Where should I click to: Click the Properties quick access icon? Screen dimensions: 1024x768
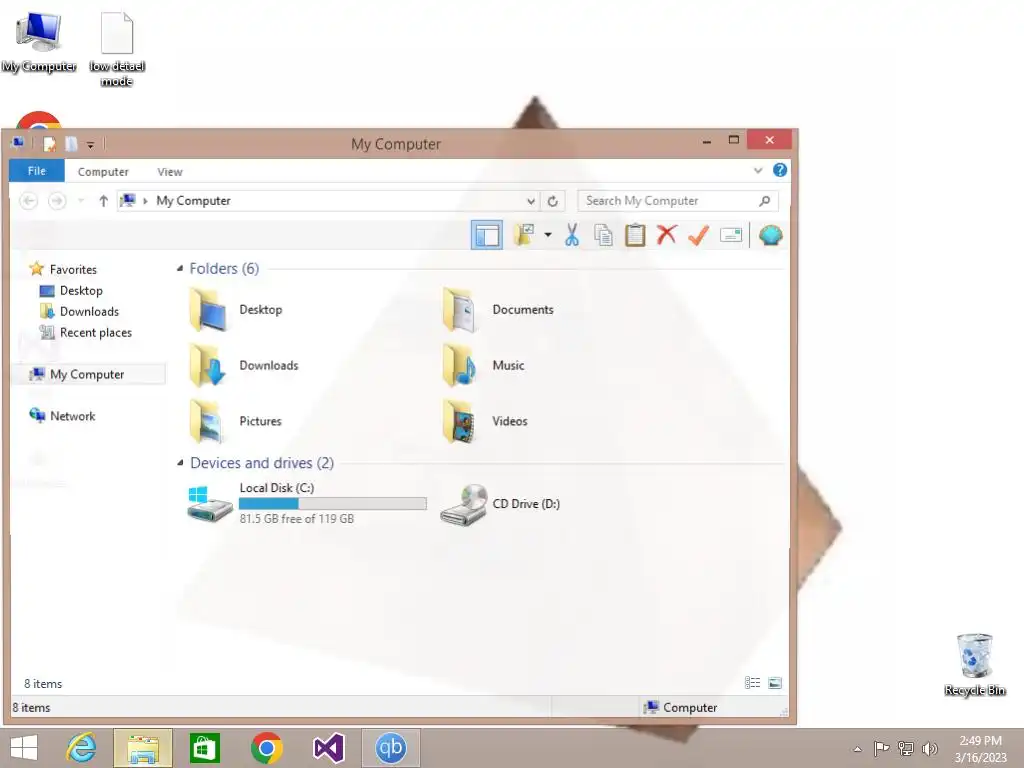(50, 144)
